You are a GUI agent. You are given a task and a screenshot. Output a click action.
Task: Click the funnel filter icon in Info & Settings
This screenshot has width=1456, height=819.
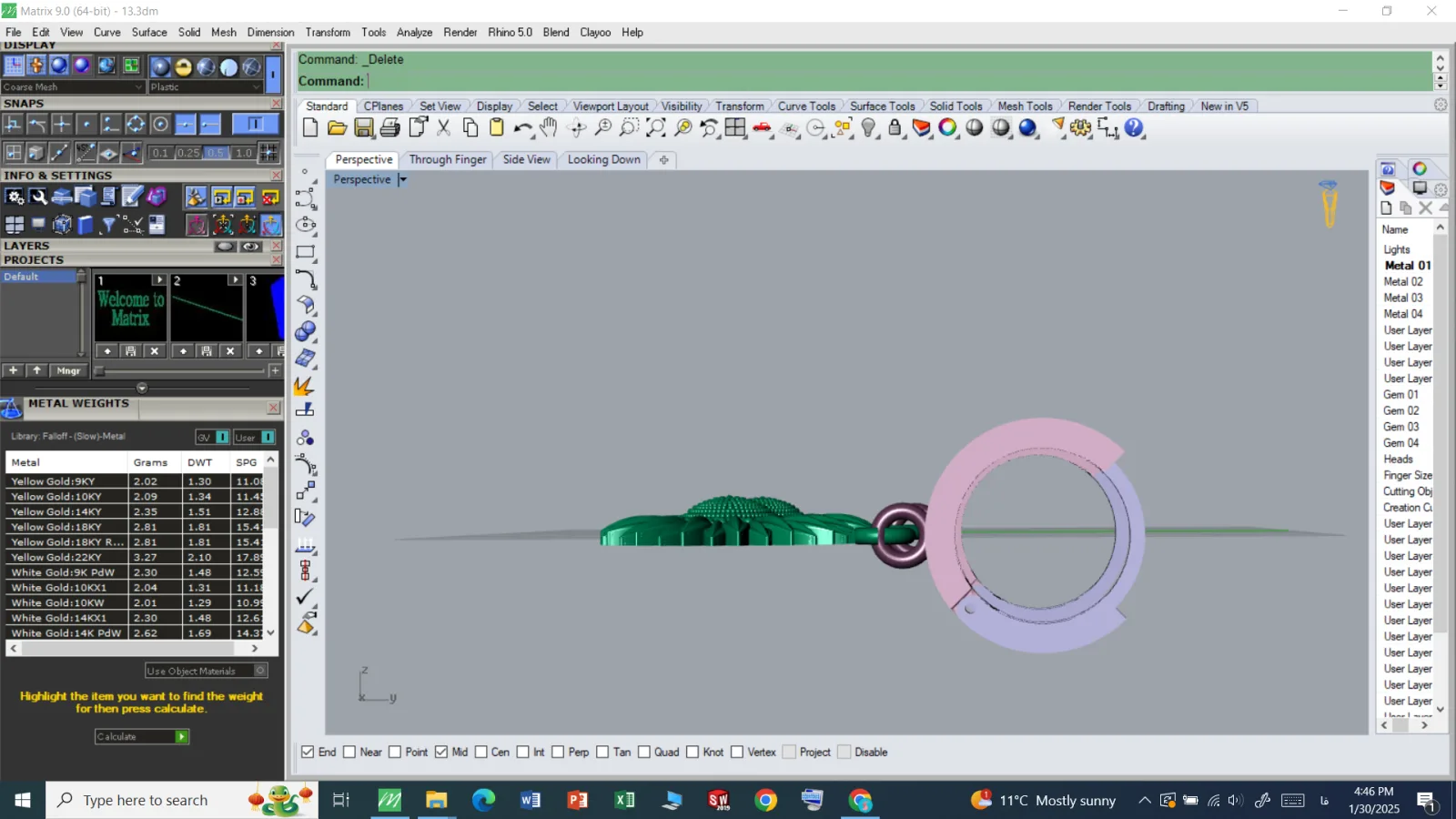pyautogui.click(x=109, y=225)
